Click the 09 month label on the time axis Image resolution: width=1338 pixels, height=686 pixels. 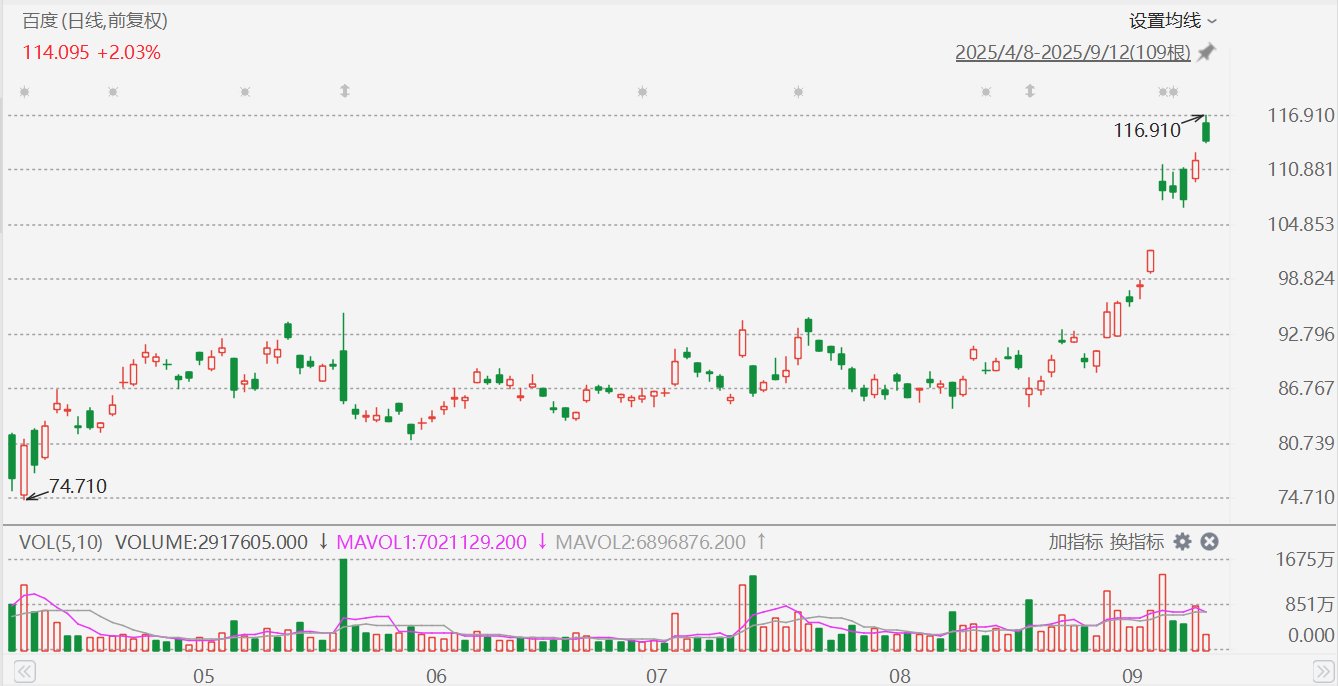(1132, 675)
